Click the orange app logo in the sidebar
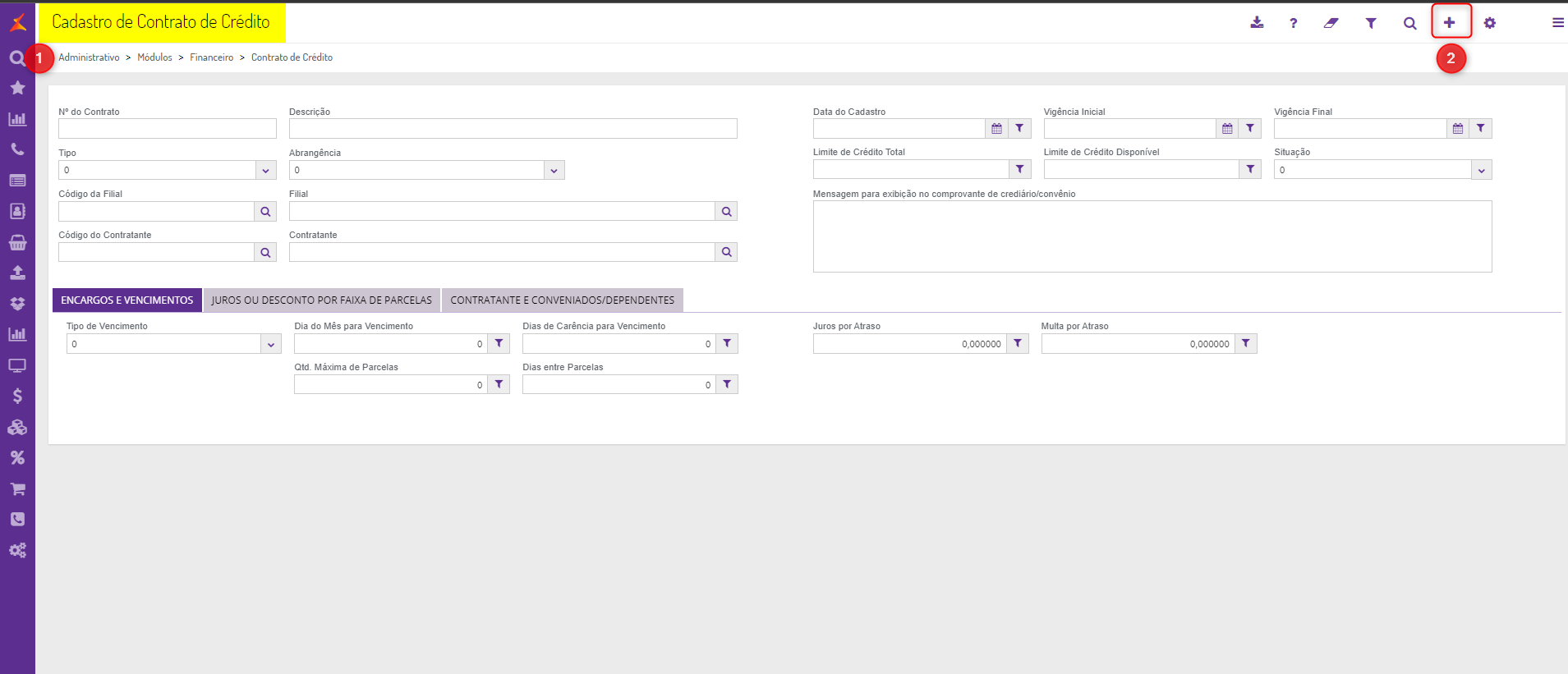This screenshot has width=1568, height=674. click(17, 22)
